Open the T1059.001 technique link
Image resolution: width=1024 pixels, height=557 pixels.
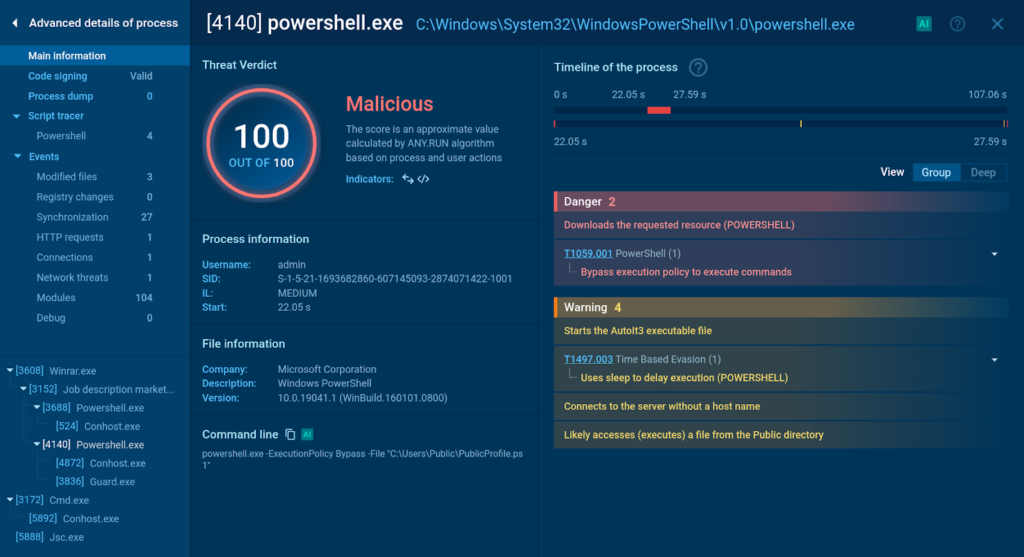point(587,254)
